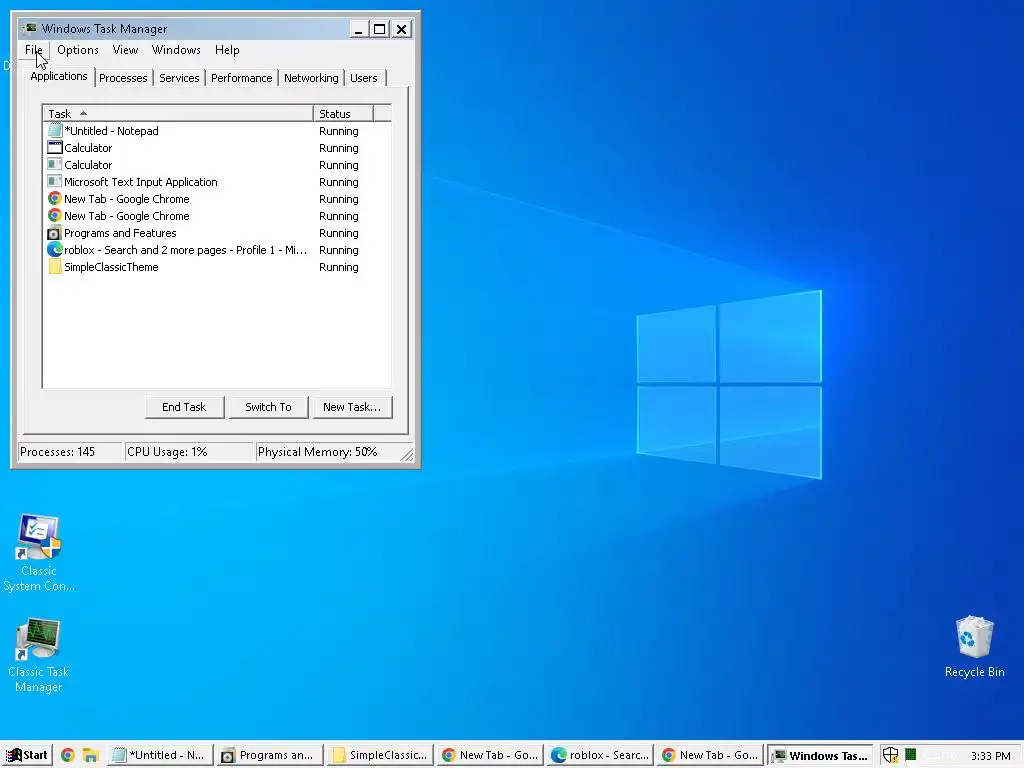Click the End Task button
This screenshot has width=1024, height=768.
point(184,407)
